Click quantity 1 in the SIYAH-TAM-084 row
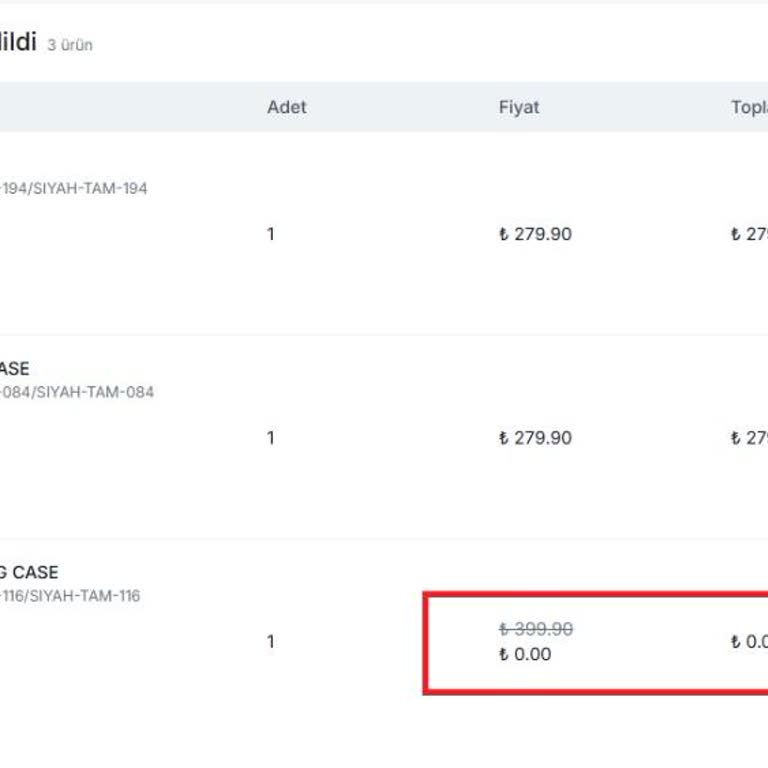The image size is (768, 768). (270, 438)
